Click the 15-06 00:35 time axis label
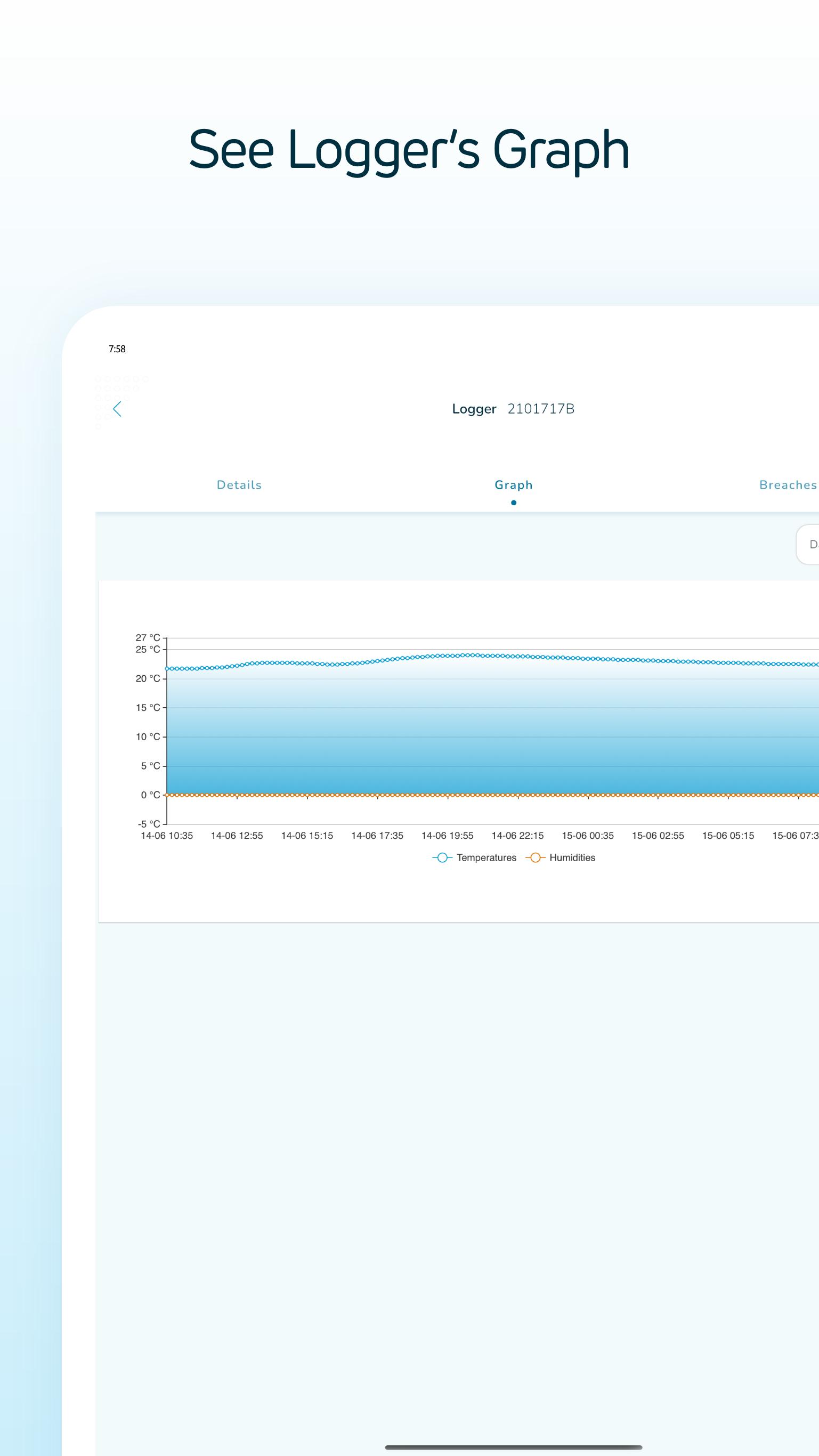 tap(587, 836)
